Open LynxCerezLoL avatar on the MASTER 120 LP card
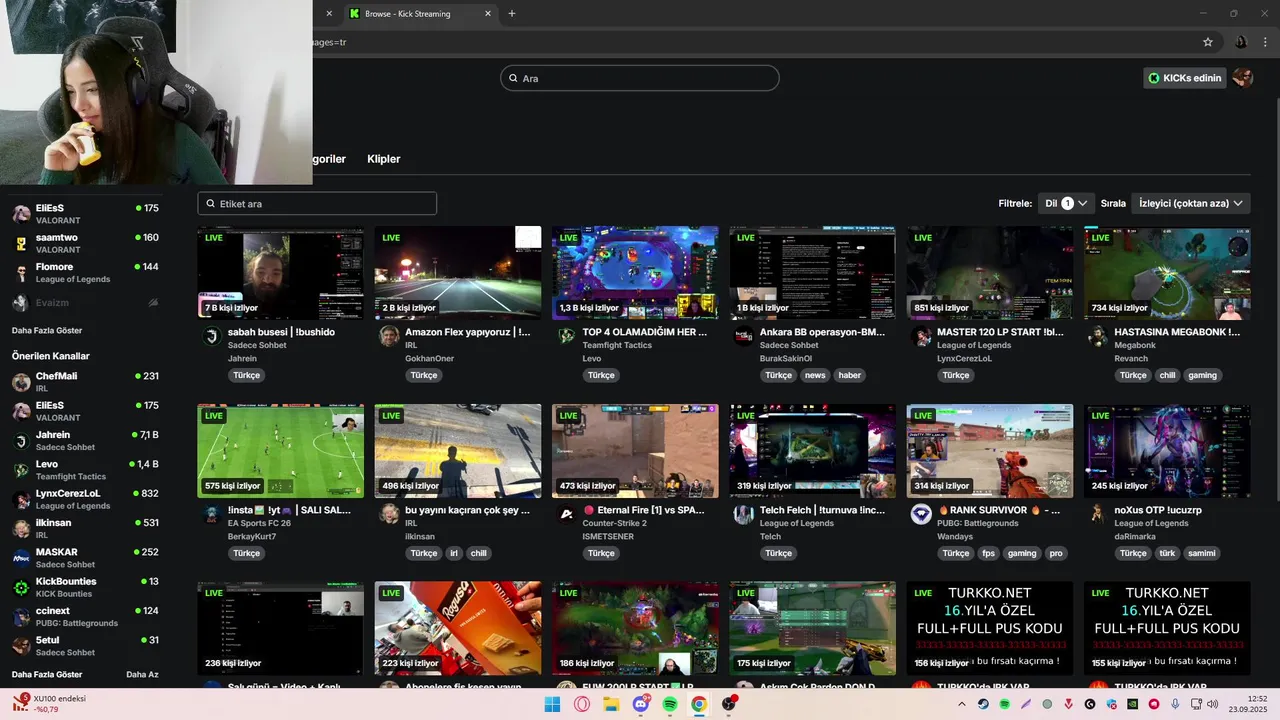 [921, 337]
